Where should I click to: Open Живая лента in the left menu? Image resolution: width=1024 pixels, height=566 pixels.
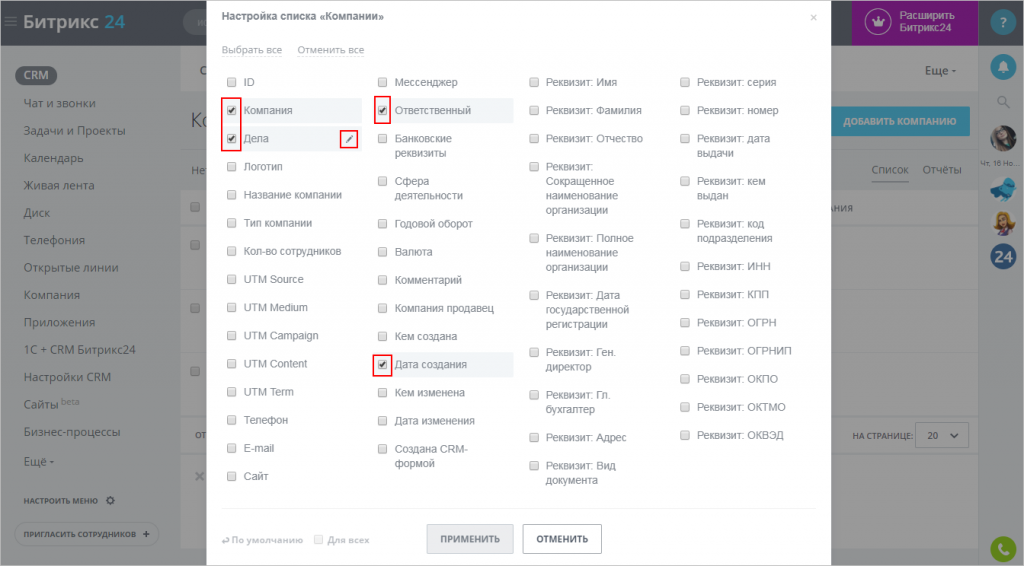pyautogui.click(x=59, y=185)
